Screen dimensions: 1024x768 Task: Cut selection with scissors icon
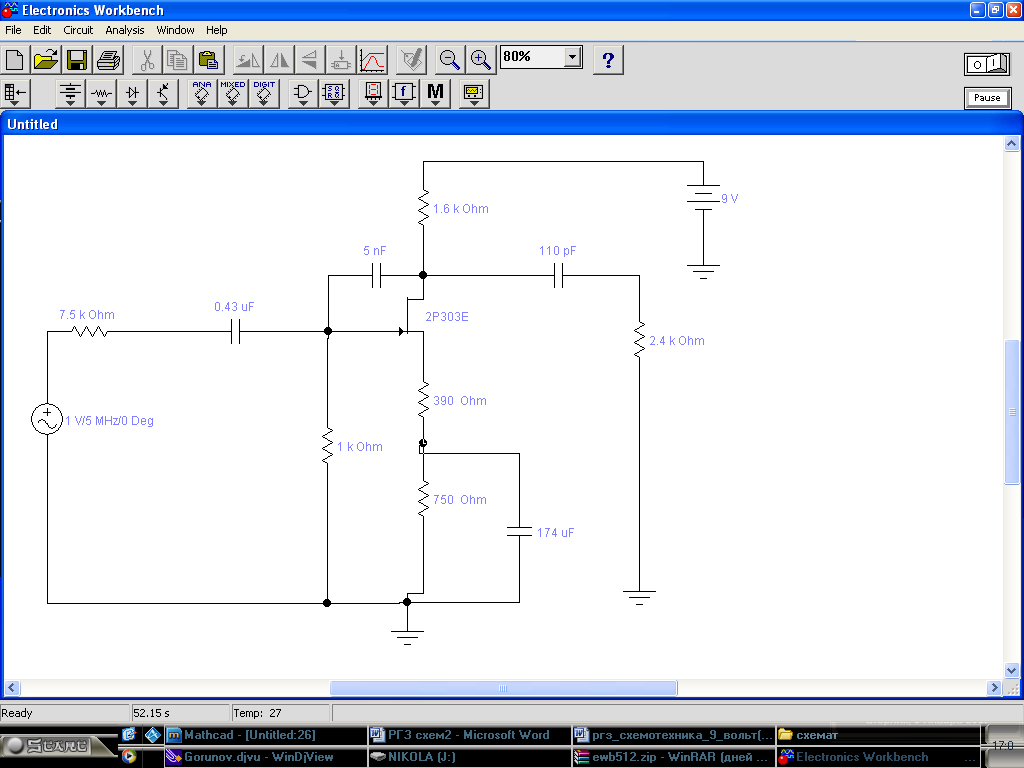tap(147, 60)
